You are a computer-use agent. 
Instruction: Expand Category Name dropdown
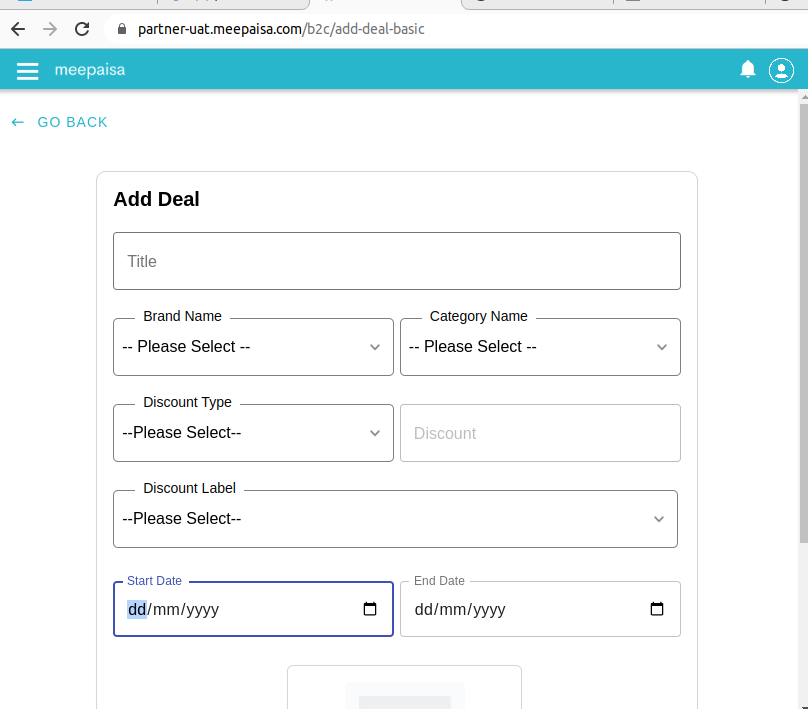[x=540, y=347]
